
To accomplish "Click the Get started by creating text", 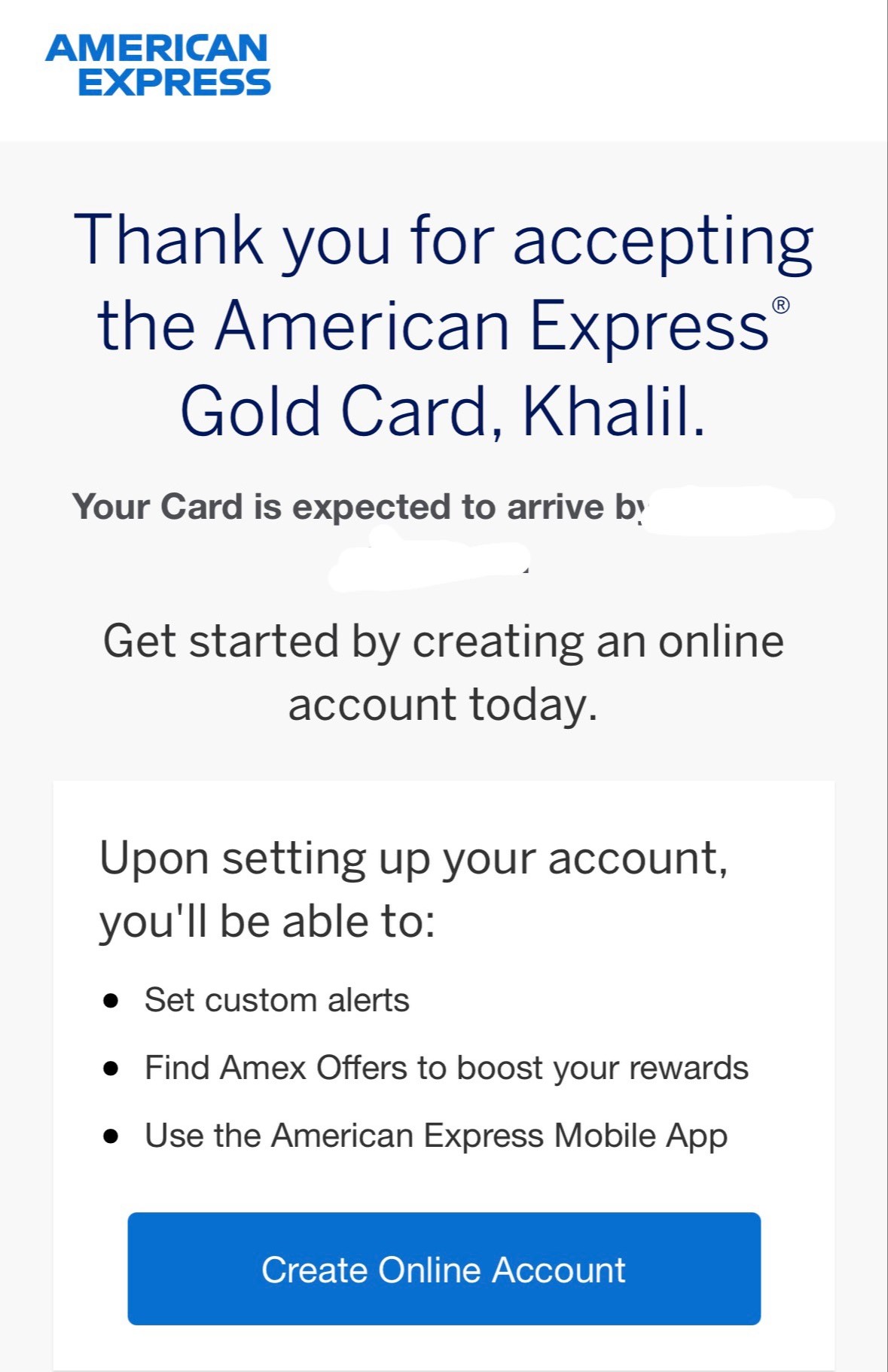I will (x=443, y=642).
